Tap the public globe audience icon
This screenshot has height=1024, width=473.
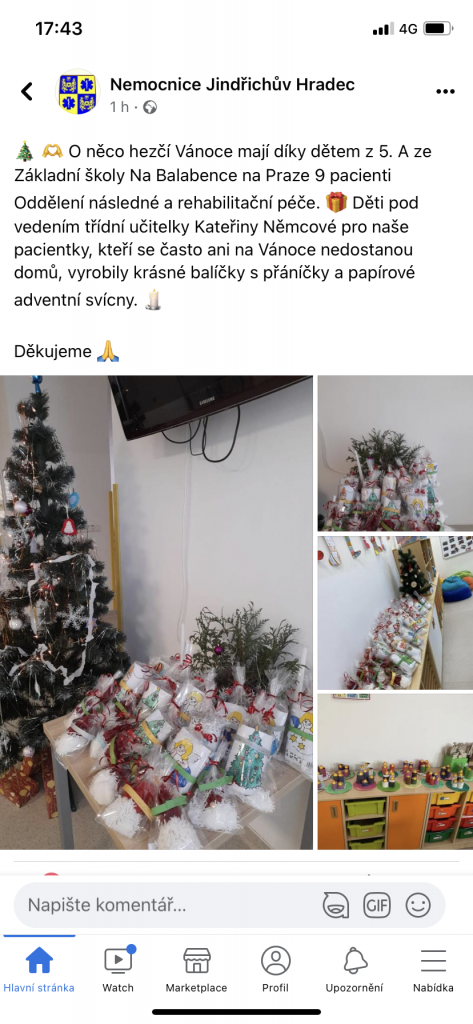(x=150, y=107)
